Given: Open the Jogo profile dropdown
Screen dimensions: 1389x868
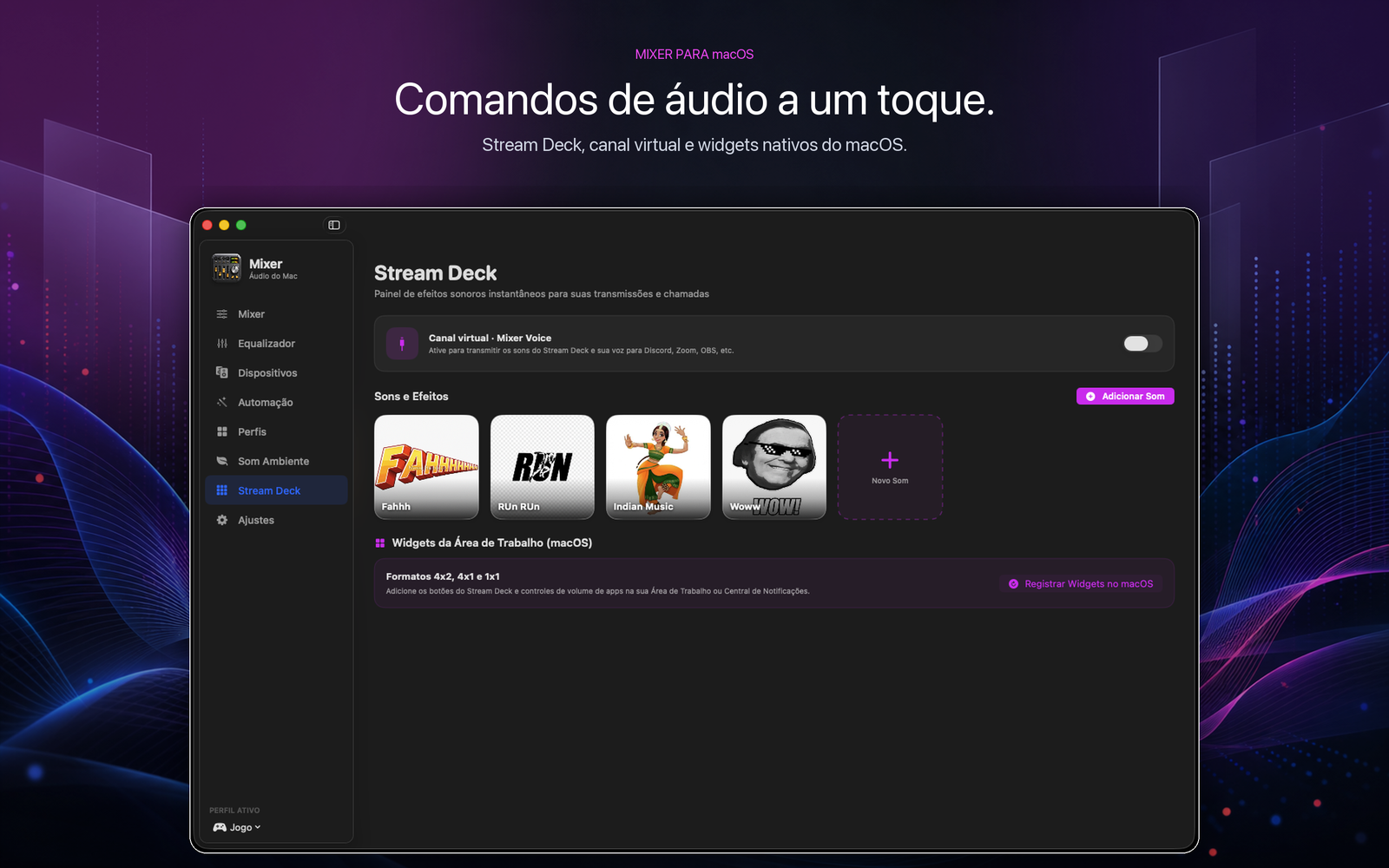Looking at the screenshot, I should (237, 827).
